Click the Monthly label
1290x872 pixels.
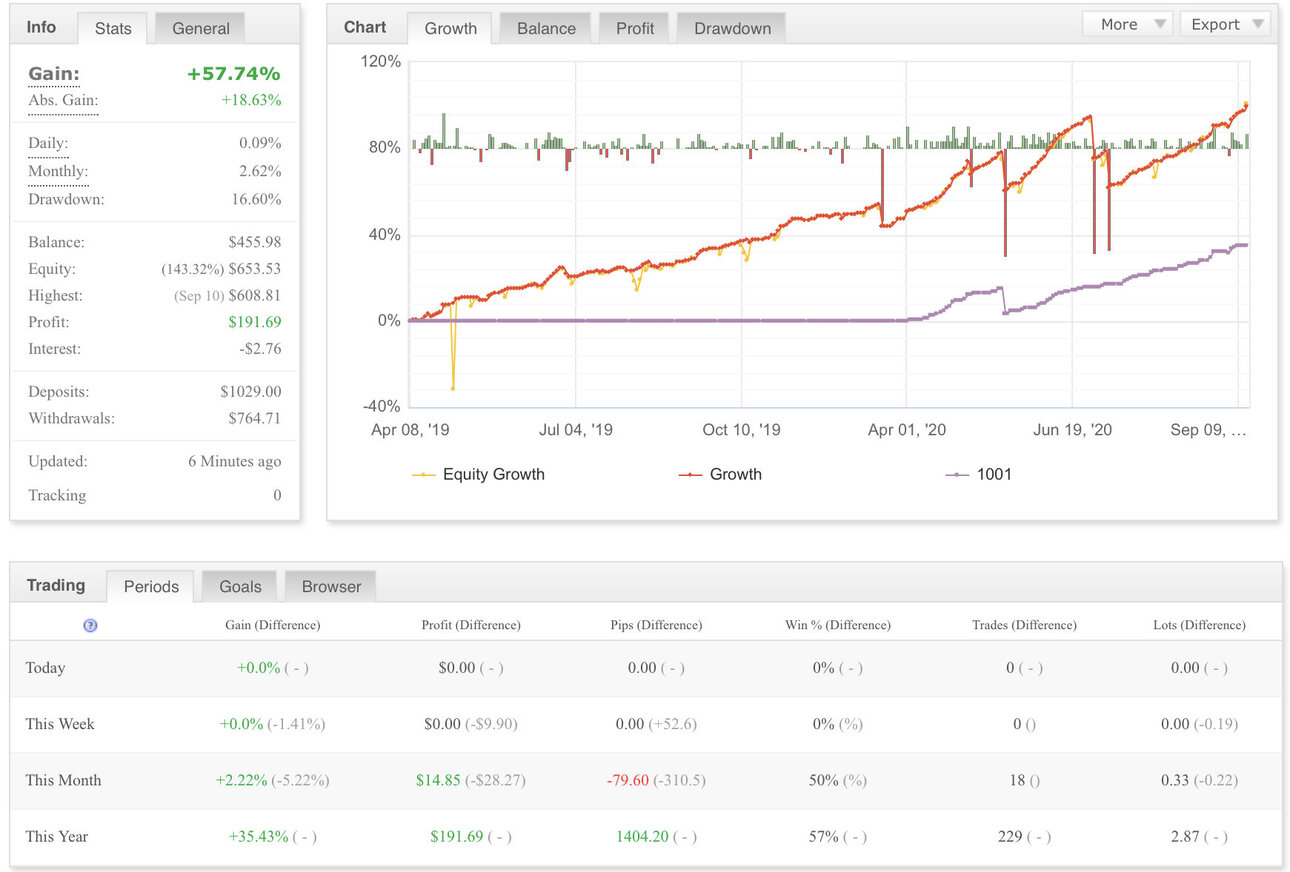point(58,171)
